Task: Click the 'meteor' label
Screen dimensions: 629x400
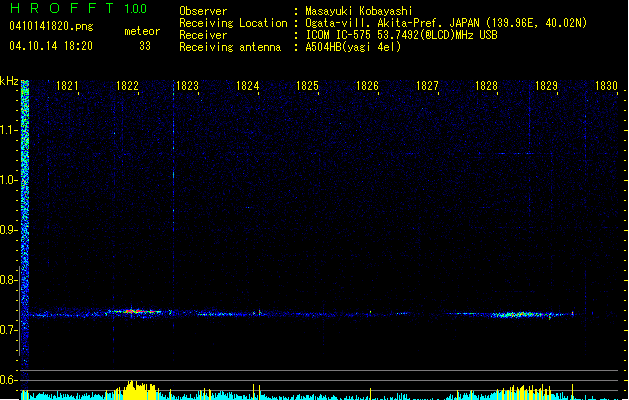Action: (142, 31)
